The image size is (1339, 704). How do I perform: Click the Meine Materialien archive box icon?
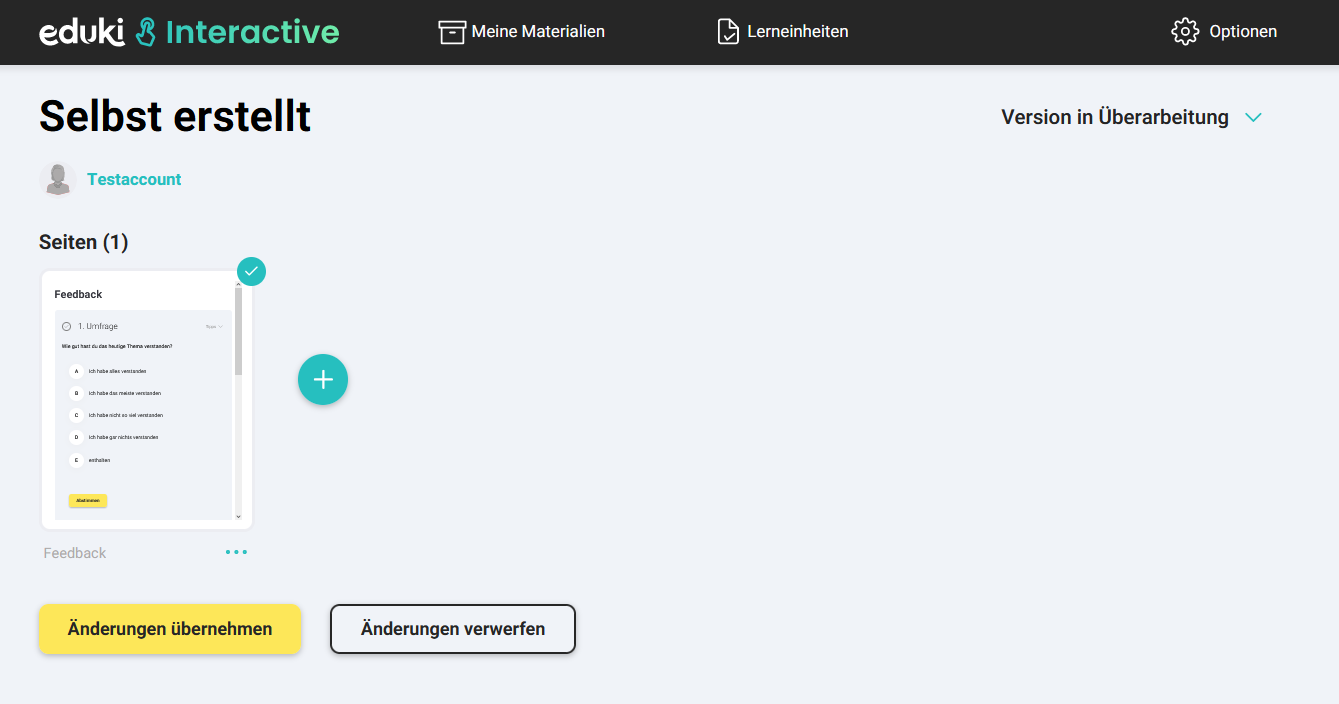pyautogui.click(x=453, y=32)
